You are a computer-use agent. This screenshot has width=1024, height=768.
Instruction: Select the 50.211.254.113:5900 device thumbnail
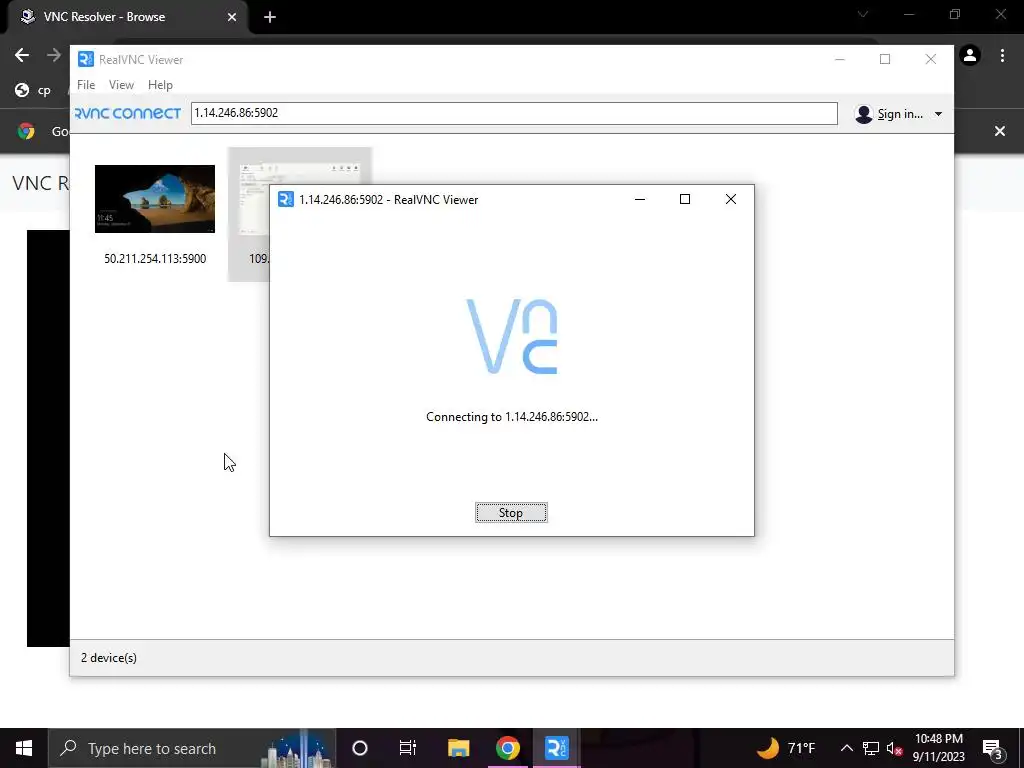155,199
